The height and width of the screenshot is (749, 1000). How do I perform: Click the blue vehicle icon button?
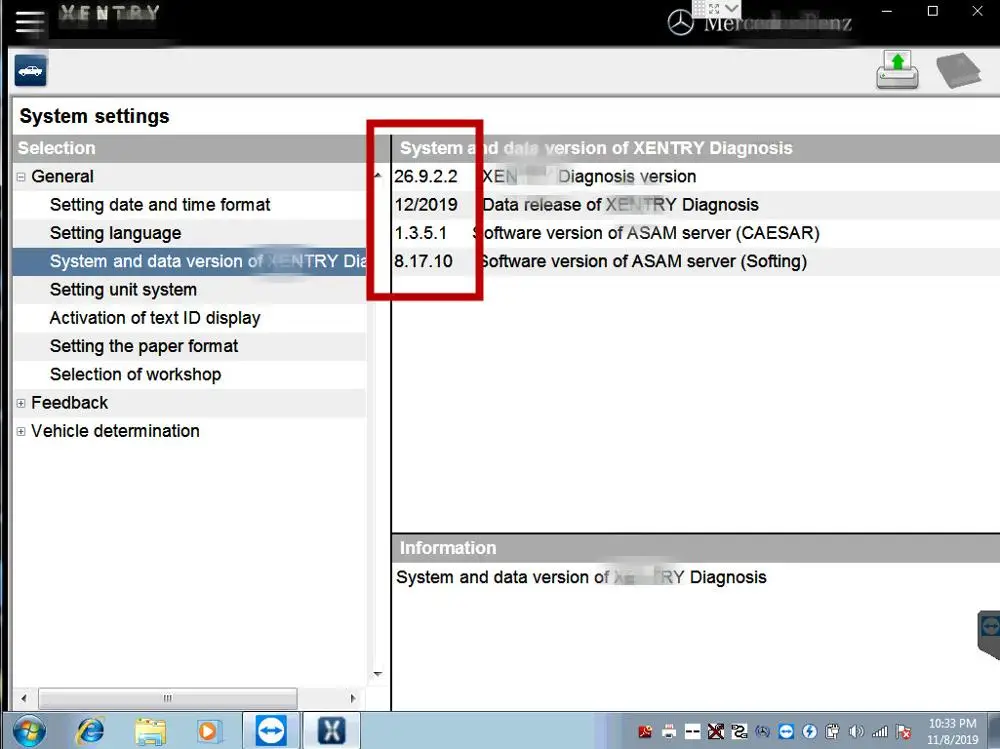tap(31, 70)
